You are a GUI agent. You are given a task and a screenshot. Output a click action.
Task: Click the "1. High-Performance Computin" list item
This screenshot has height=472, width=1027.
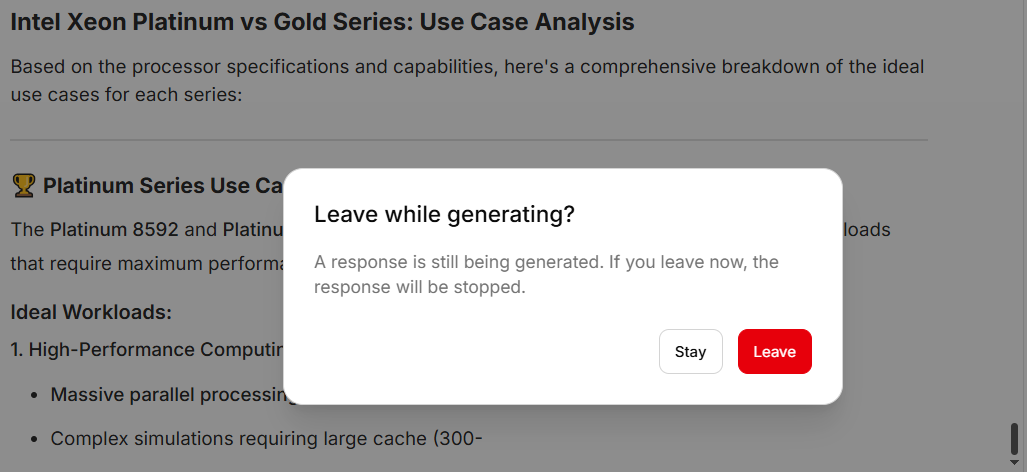point(148,350)
